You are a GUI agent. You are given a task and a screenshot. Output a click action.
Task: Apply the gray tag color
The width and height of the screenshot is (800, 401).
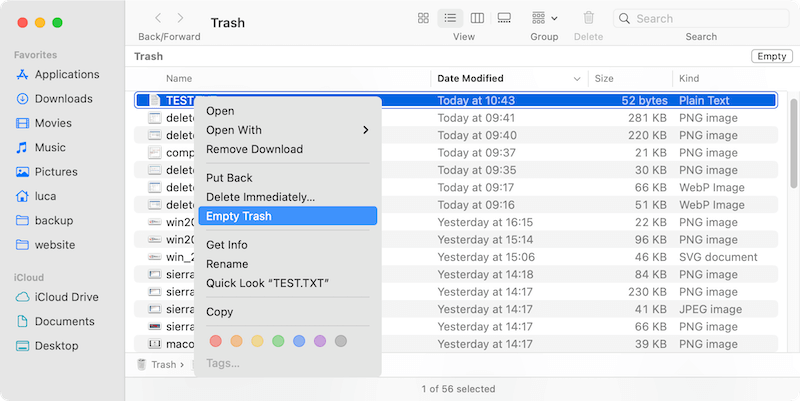341,341
